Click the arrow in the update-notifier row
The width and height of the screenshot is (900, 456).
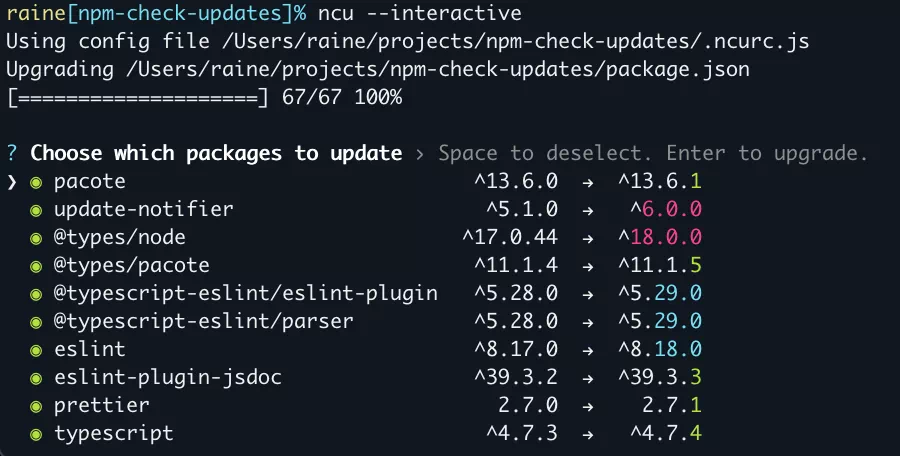click(589, 211)
